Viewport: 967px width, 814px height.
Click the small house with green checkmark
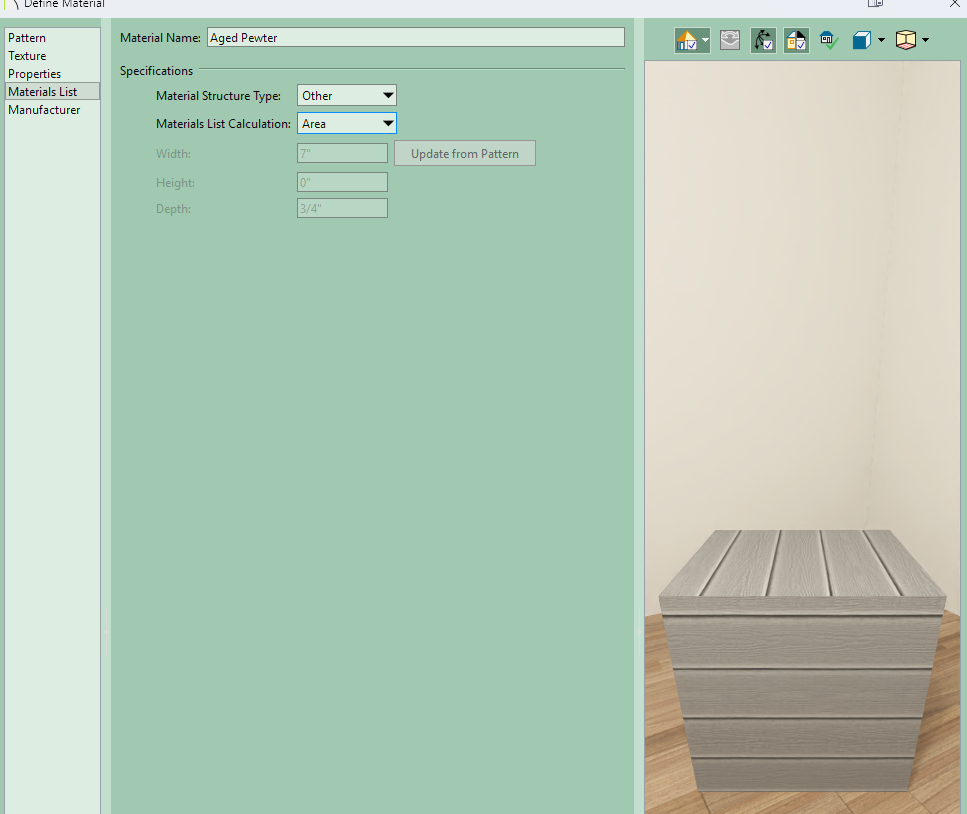829,40
